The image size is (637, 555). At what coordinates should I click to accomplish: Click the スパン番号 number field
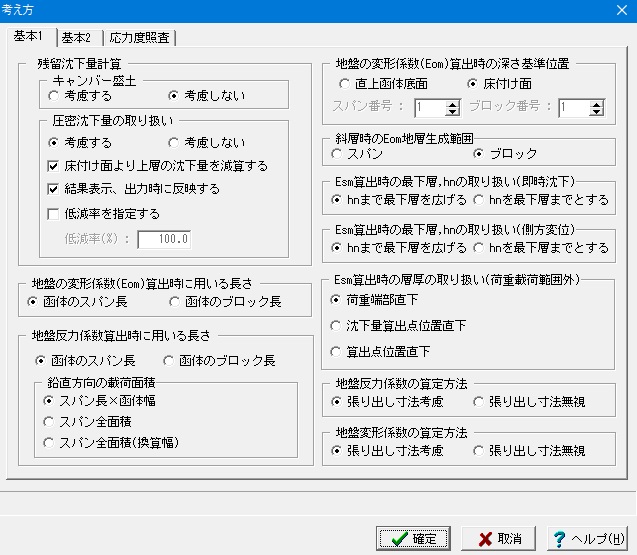click(x=430, y=108)
